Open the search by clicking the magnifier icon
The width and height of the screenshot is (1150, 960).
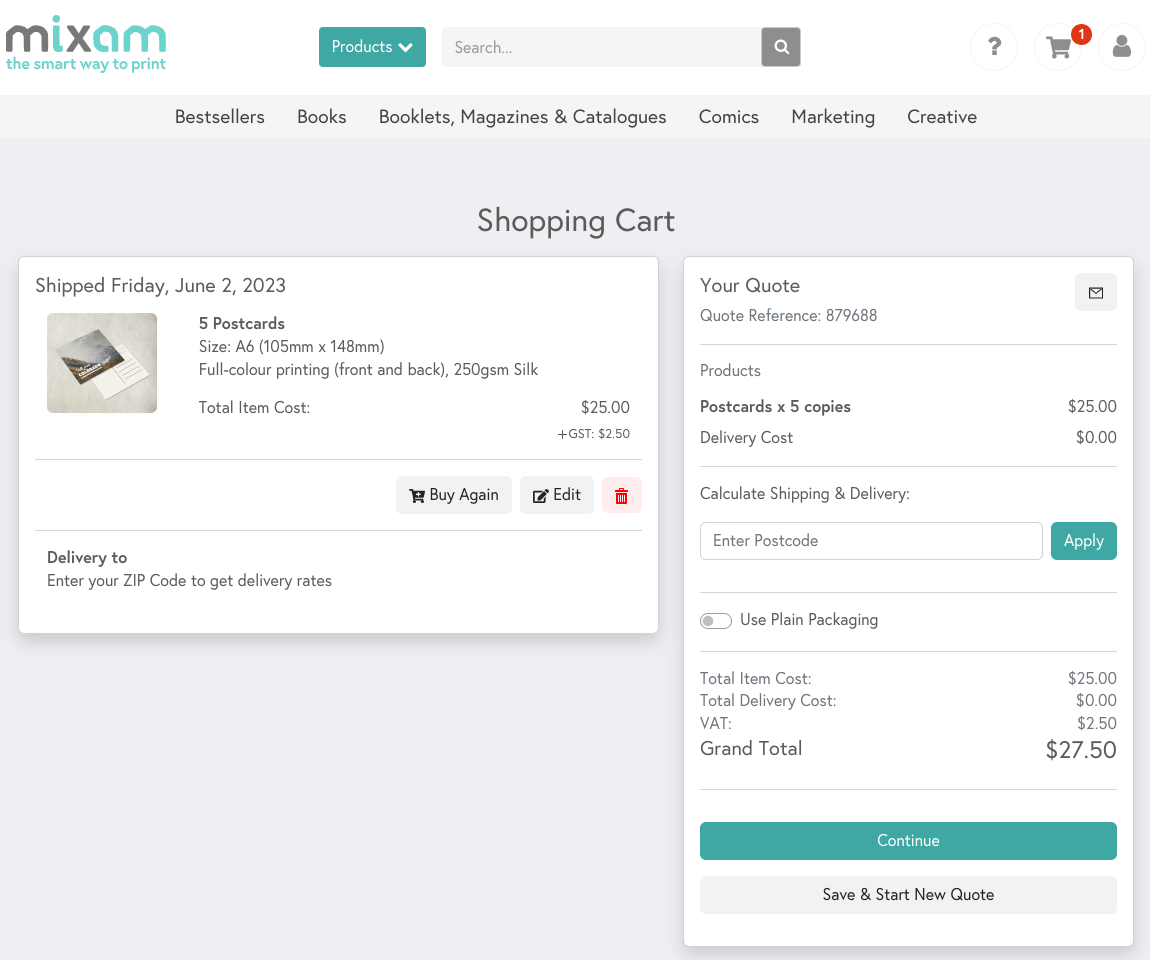click(780, 47)
